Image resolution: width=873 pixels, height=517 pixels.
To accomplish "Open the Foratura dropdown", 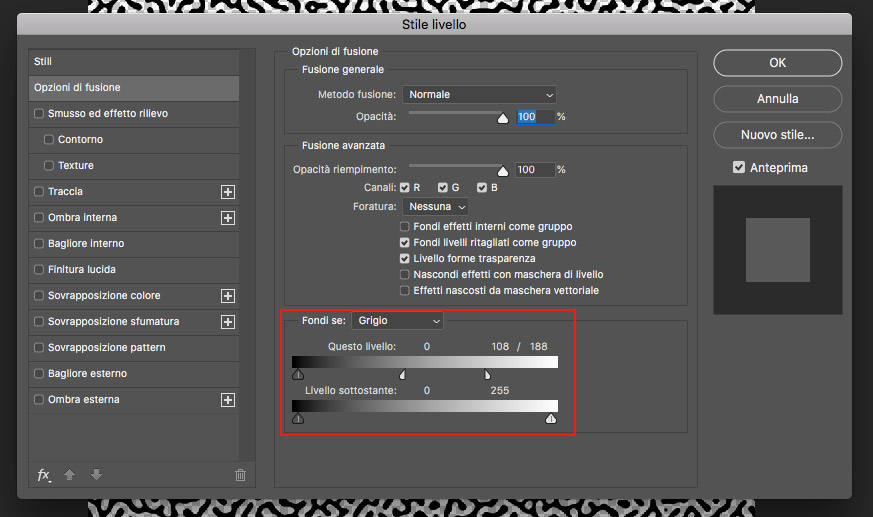I will point(435,207).
